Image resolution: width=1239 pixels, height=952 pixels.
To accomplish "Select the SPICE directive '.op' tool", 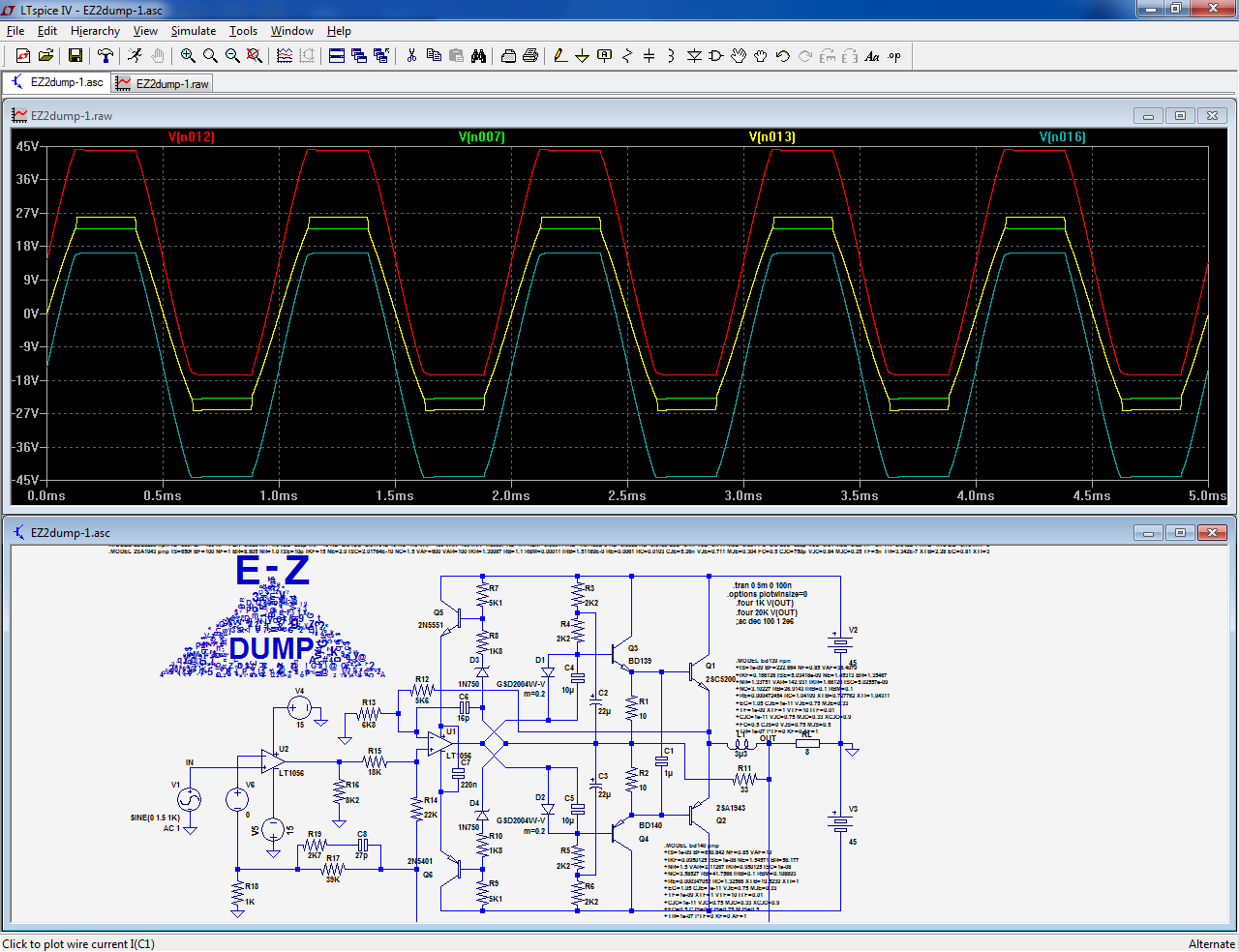I will 894,56.
